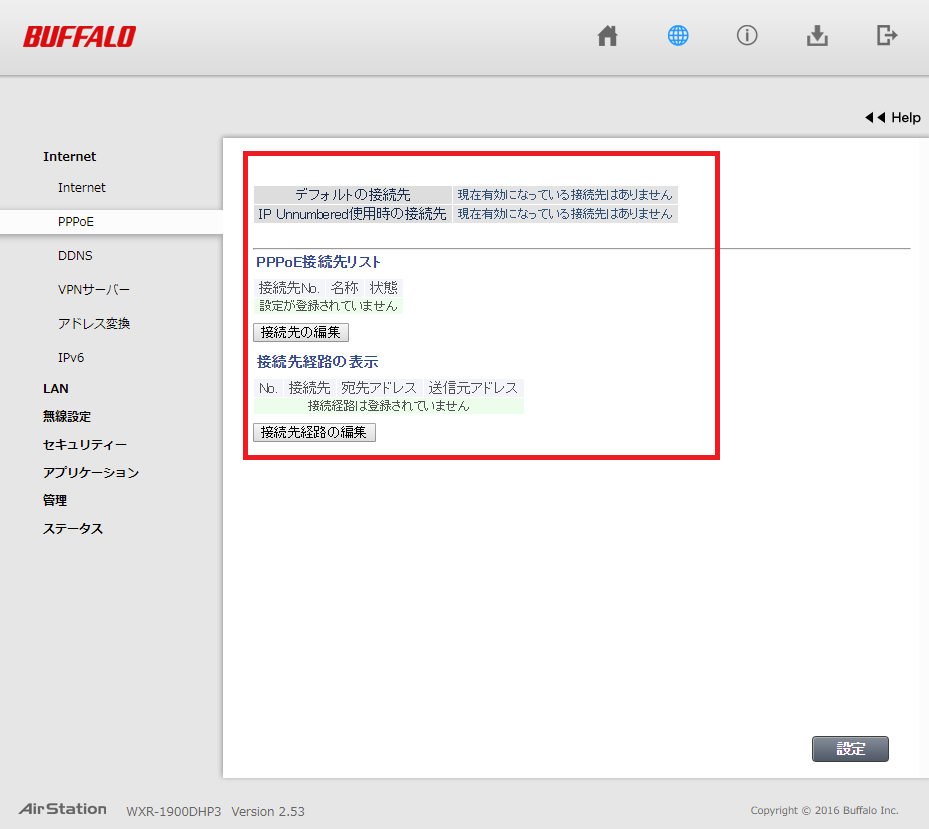Expand the Internet section heading
This screenshot has height=829, width=929.
click(69, 156)
